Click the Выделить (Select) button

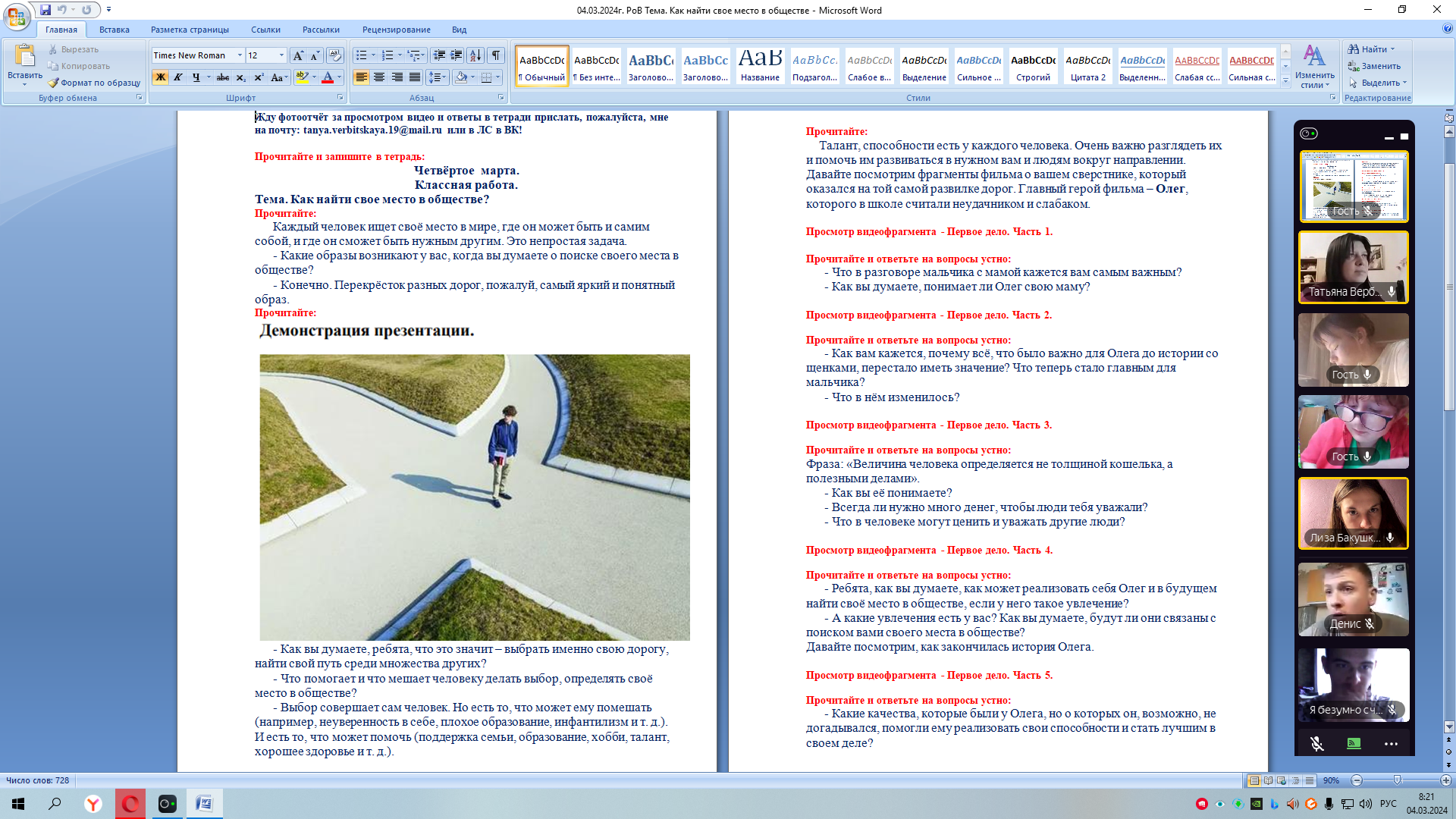point(1376,83)
